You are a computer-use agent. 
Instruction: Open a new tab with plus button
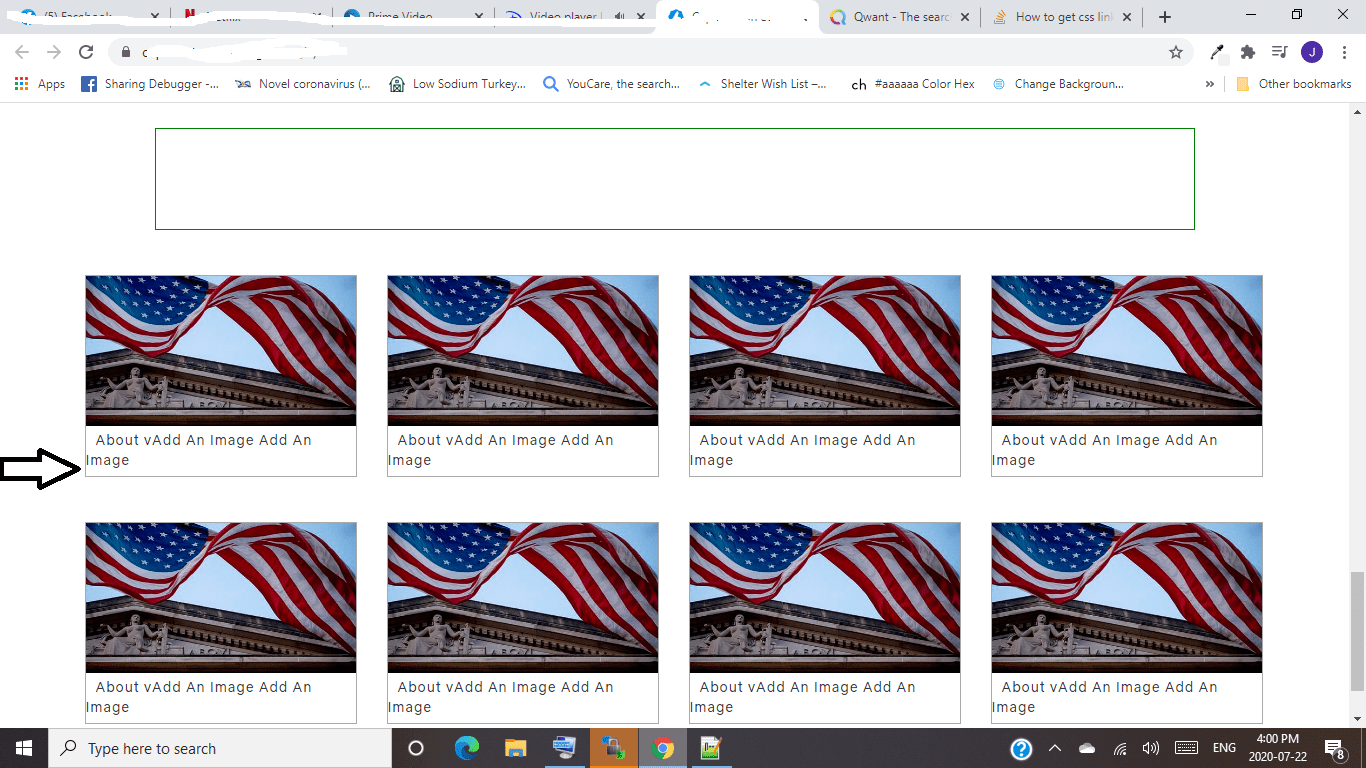point(1165,17)
